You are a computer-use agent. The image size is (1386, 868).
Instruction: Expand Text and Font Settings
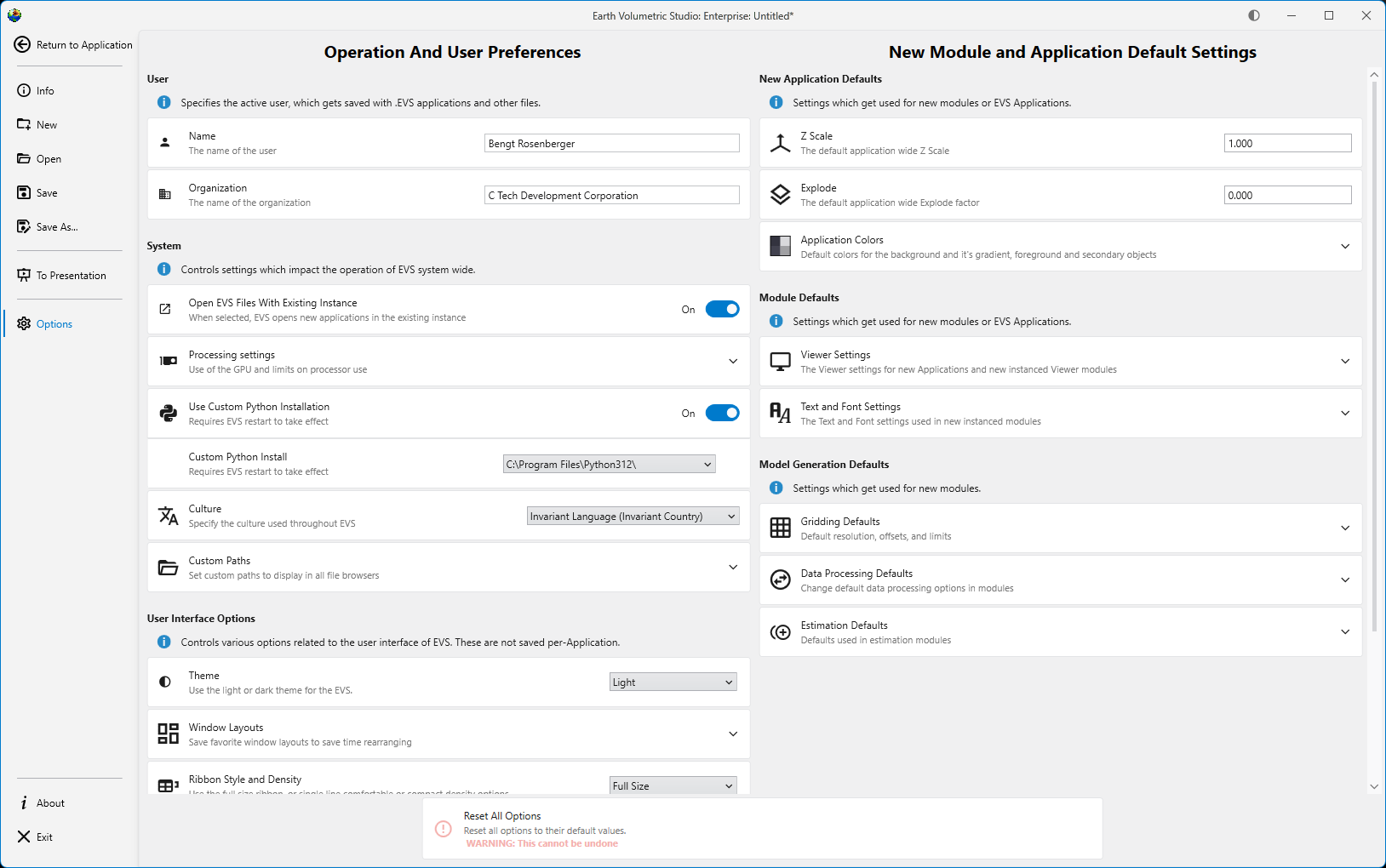coord(1345,413)
